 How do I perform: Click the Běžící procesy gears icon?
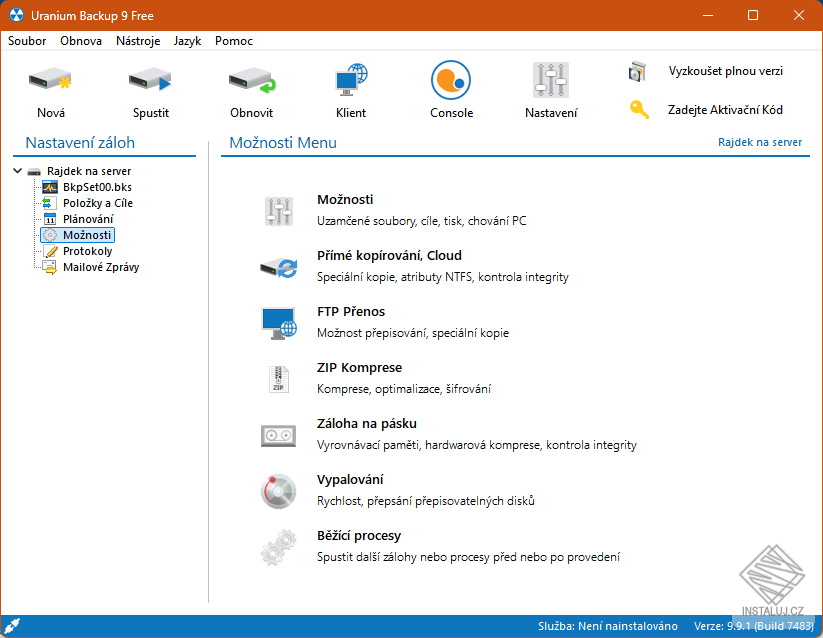279,547
